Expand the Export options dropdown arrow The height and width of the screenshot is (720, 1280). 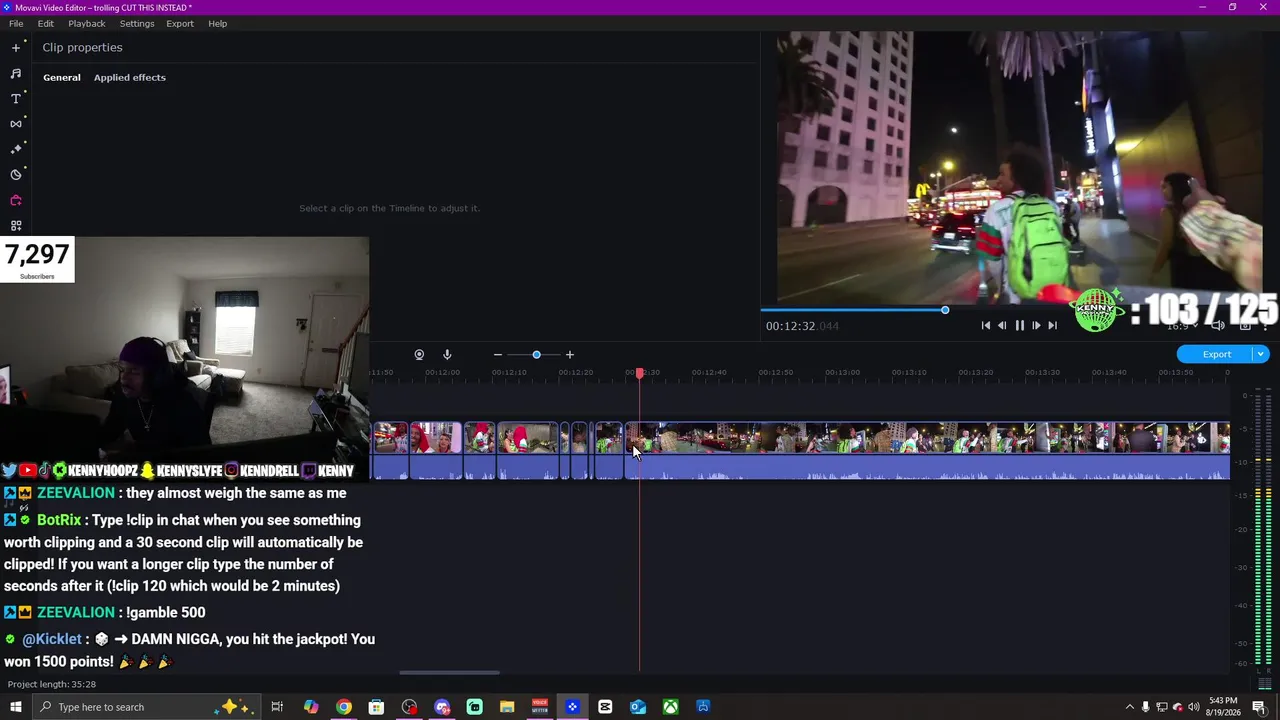coord(1261,354)
